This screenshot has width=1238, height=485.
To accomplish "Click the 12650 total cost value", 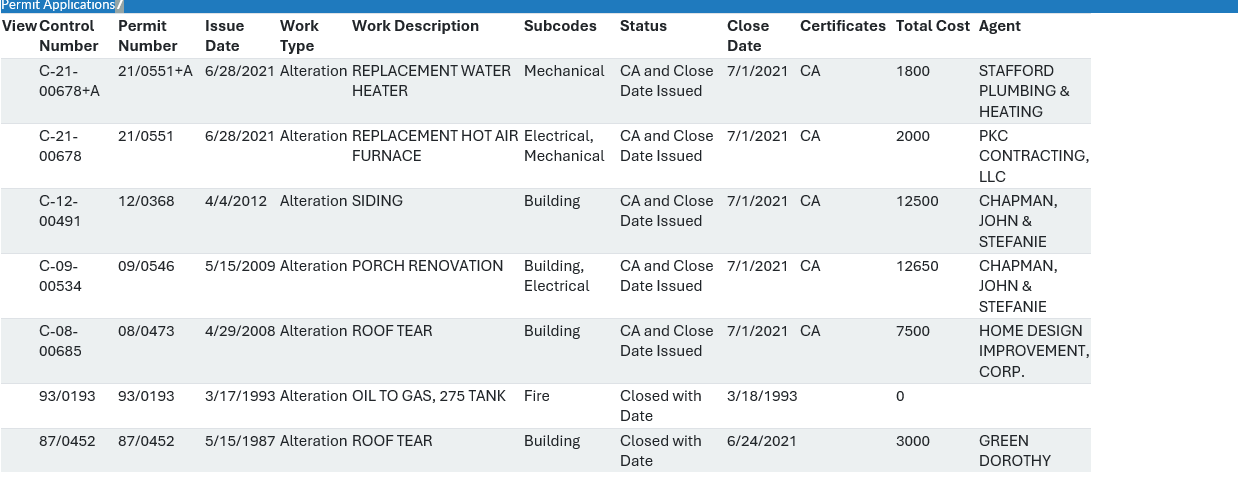I will [917, 266].
